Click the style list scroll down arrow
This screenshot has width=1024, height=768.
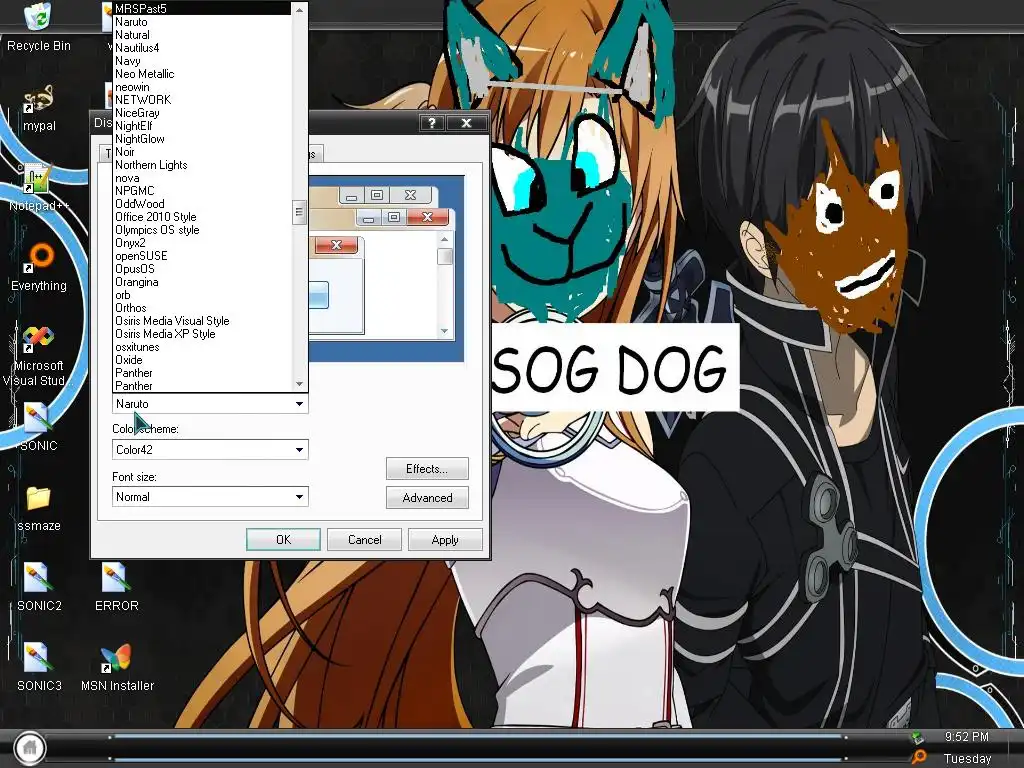click(x=299, y=385)
